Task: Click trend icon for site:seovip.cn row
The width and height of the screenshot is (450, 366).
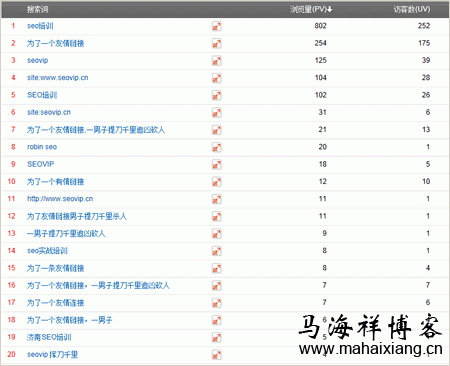Action: coord(217,113)
